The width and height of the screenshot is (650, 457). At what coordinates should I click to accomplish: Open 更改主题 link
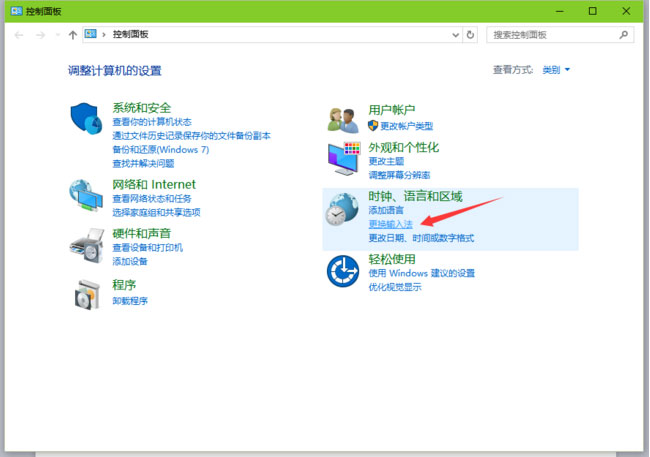[x=386, y=161]
